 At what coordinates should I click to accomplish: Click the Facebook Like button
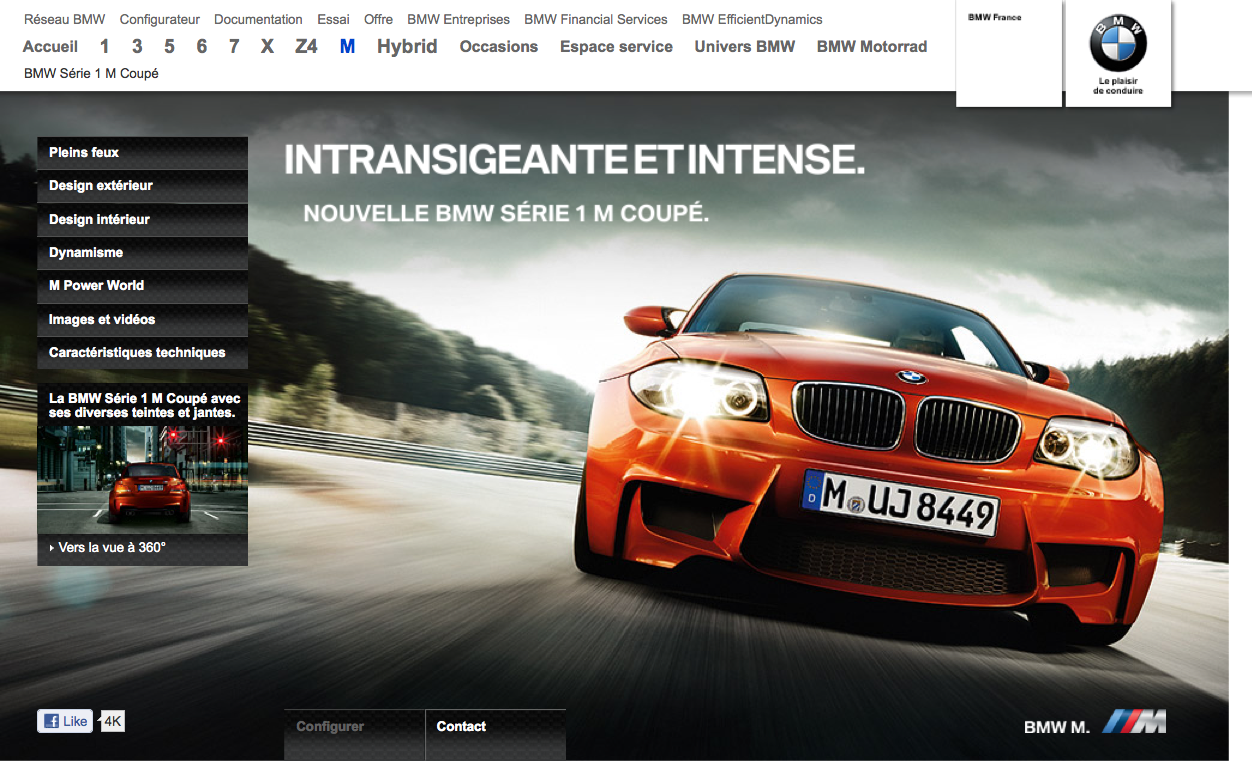click(65, 721)
